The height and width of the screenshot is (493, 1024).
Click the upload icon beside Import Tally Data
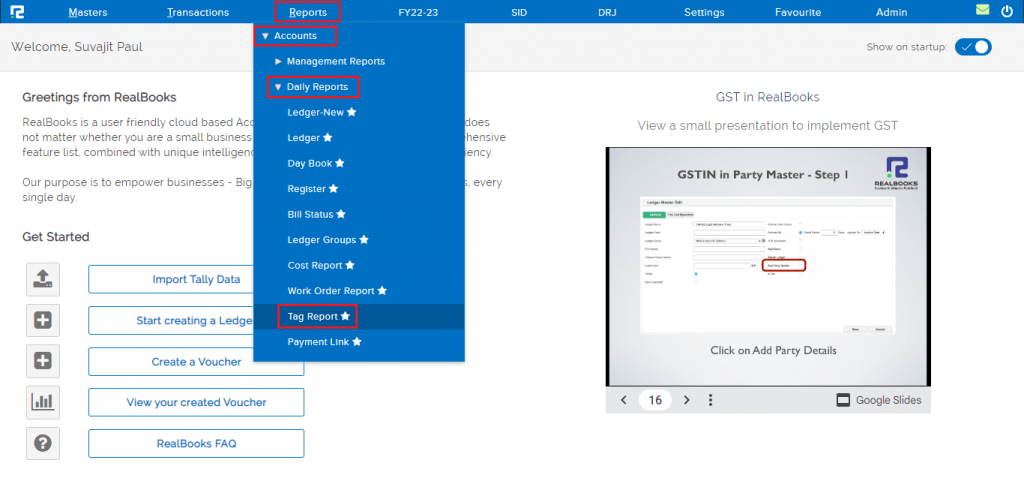[x=43, y=279]
